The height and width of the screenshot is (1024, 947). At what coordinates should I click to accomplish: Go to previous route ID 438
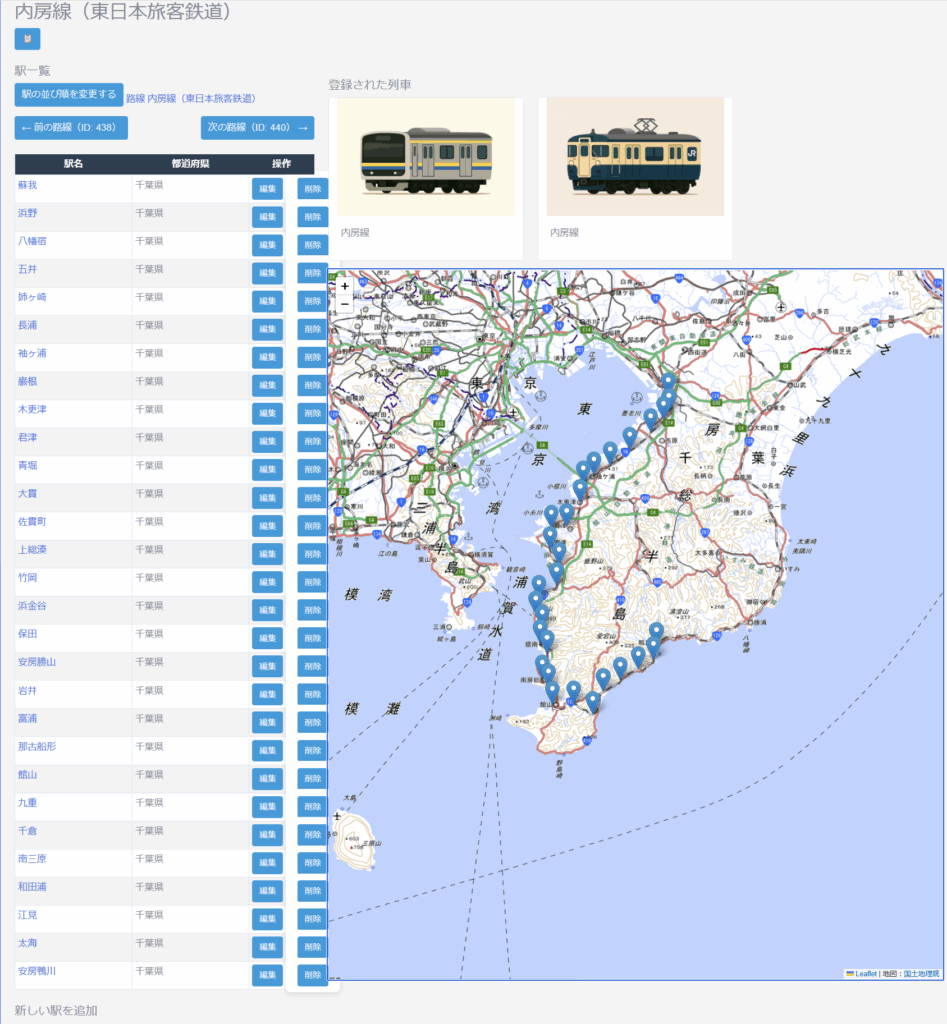71,128
